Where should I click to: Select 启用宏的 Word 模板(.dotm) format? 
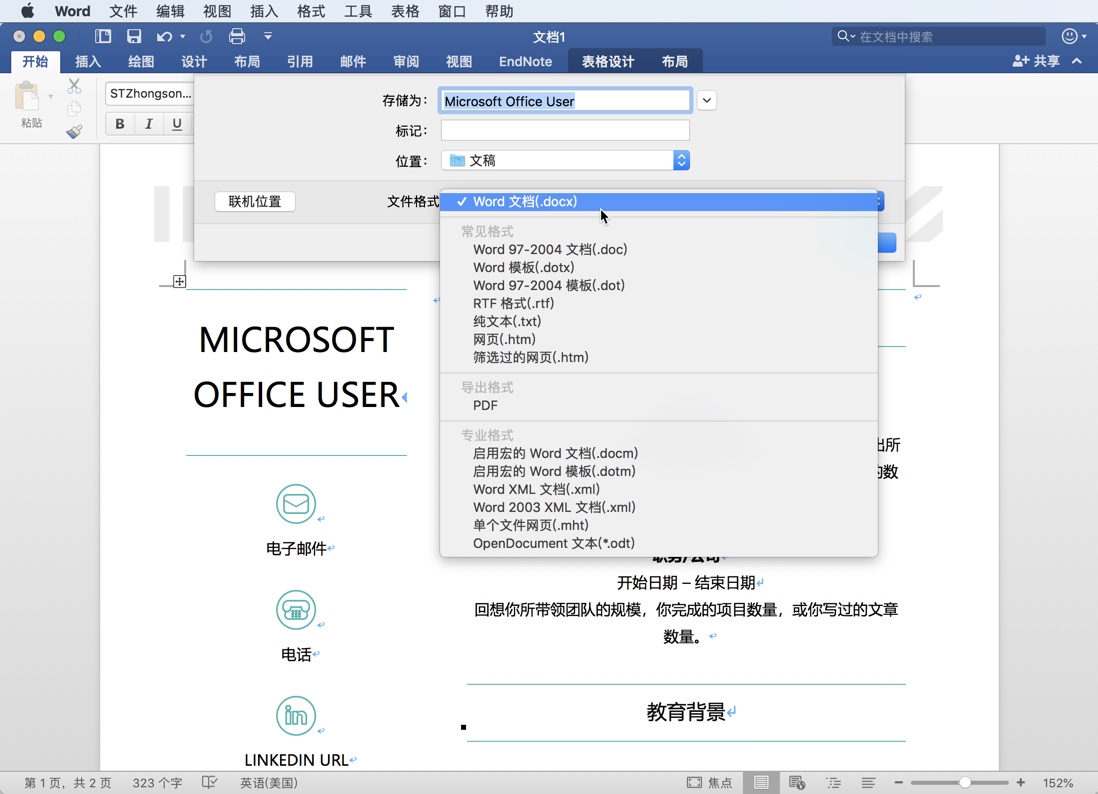[658, 471]
